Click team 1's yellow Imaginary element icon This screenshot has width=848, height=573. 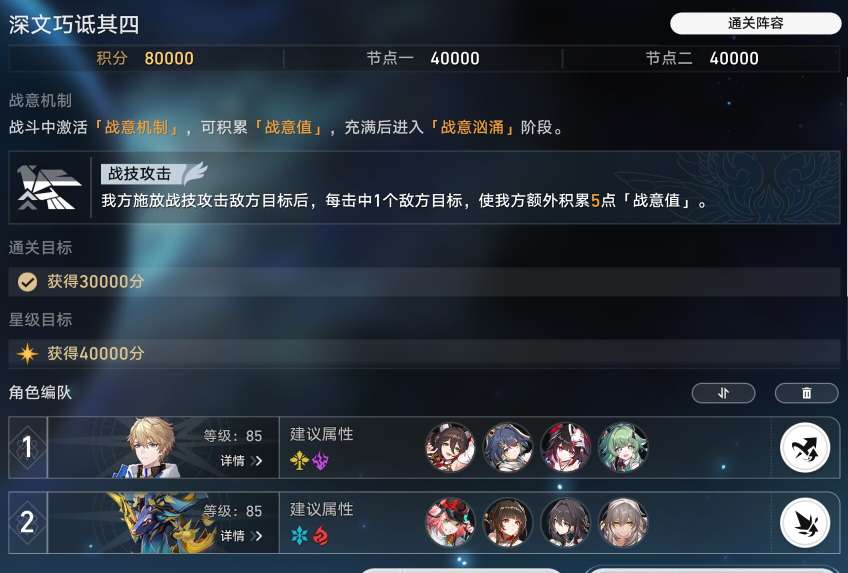point(299,461)
